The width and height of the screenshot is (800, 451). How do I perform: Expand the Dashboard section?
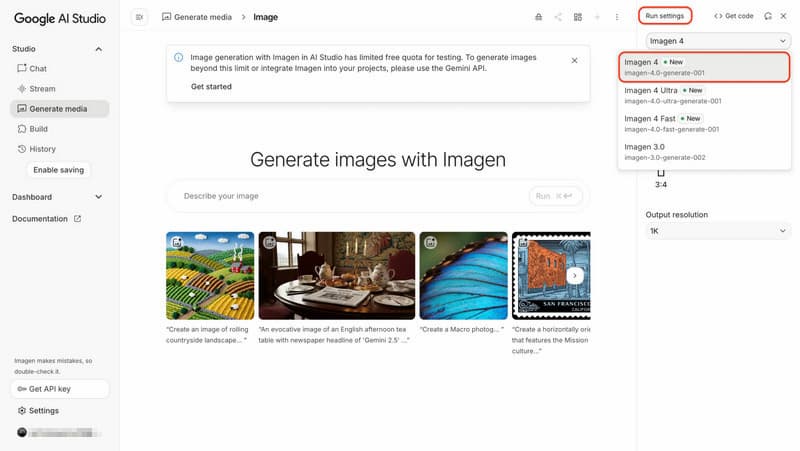[x=98, y=197]
